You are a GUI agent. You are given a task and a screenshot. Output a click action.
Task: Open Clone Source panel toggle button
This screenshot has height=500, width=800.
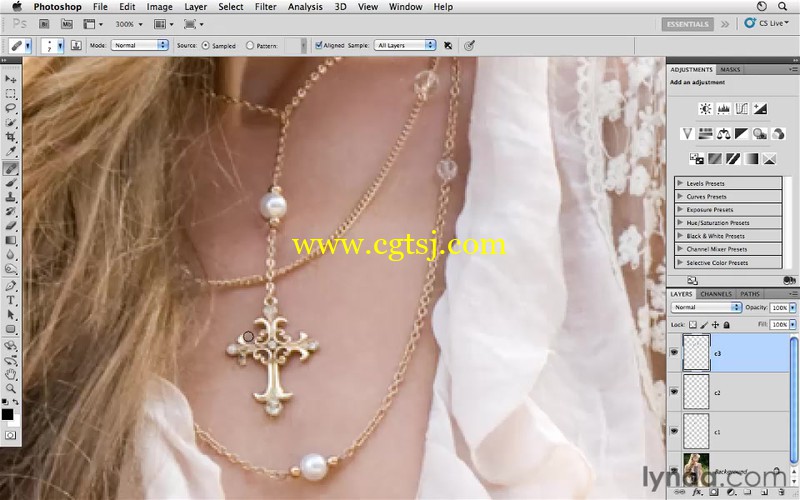click(x=76, y=45)
